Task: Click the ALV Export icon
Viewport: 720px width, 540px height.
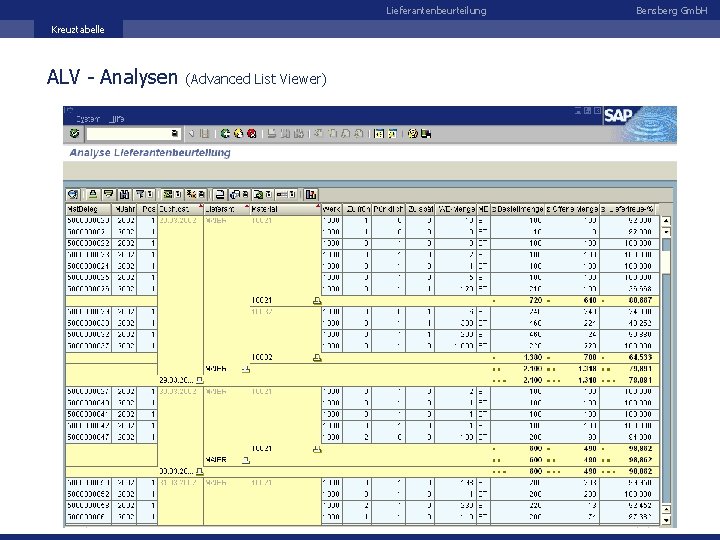Action: coord(259,195)
